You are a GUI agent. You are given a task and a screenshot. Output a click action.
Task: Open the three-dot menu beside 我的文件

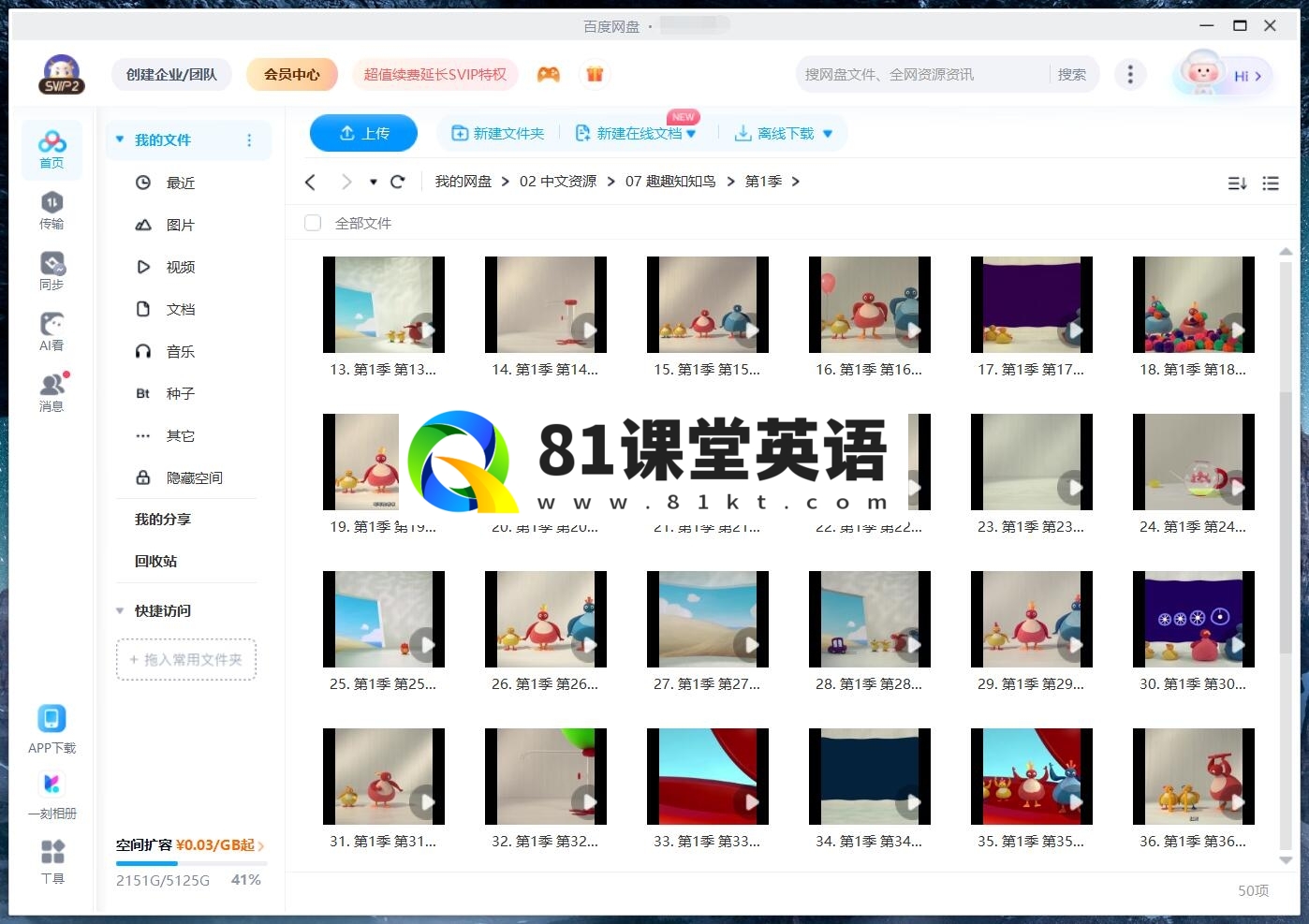(x=249, y=140)
